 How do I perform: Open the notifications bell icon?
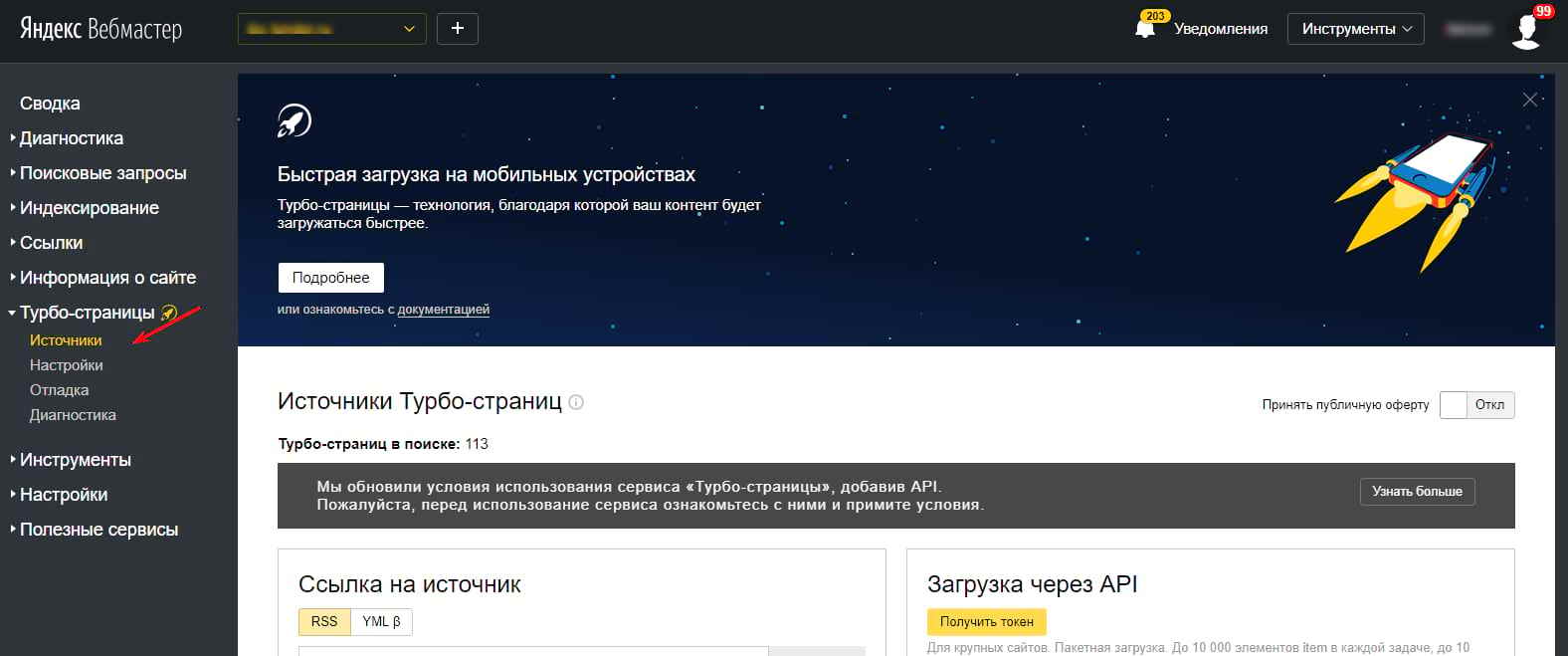[1145, 28]
